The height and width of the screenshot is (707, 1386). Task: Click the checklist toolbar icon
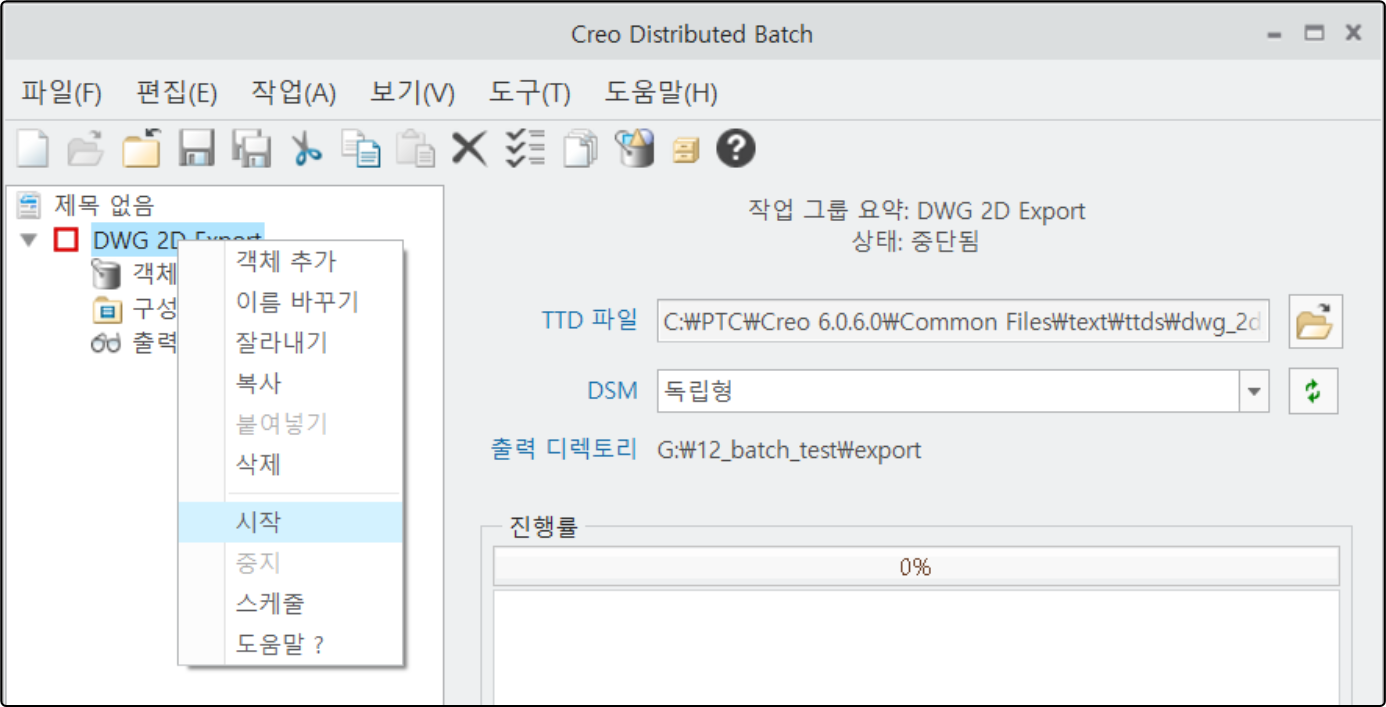pos(525,149)
